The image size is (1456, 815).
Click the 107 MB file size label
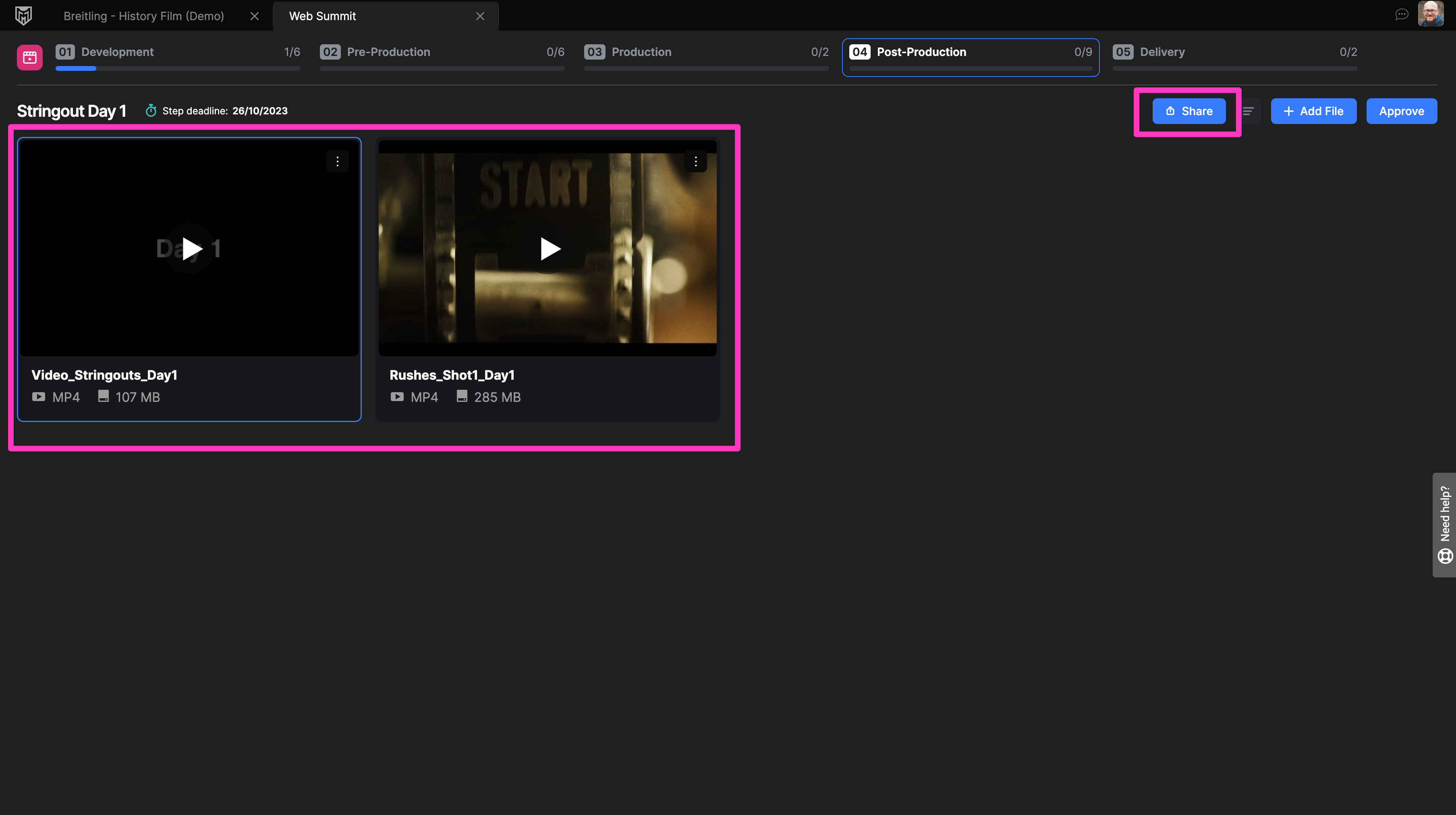click(x=138, y=397)
